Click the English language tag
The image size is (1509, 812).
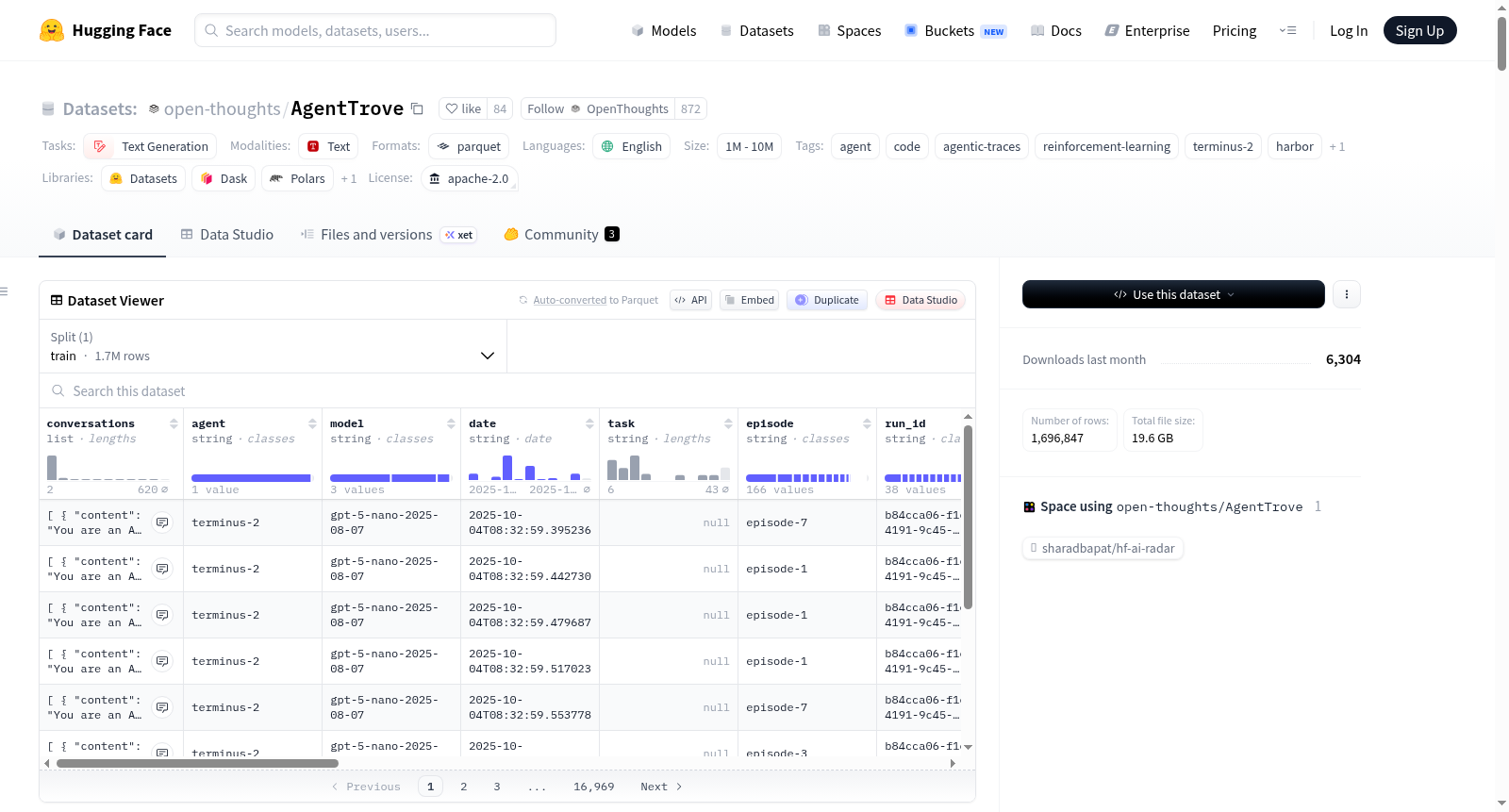point(631,146)
